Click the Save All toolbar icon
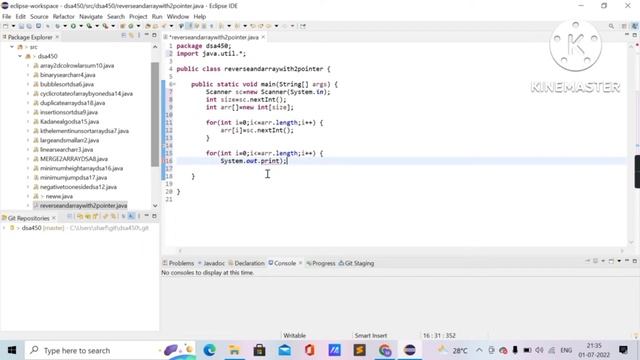640x360 pixels. [29, 26]
